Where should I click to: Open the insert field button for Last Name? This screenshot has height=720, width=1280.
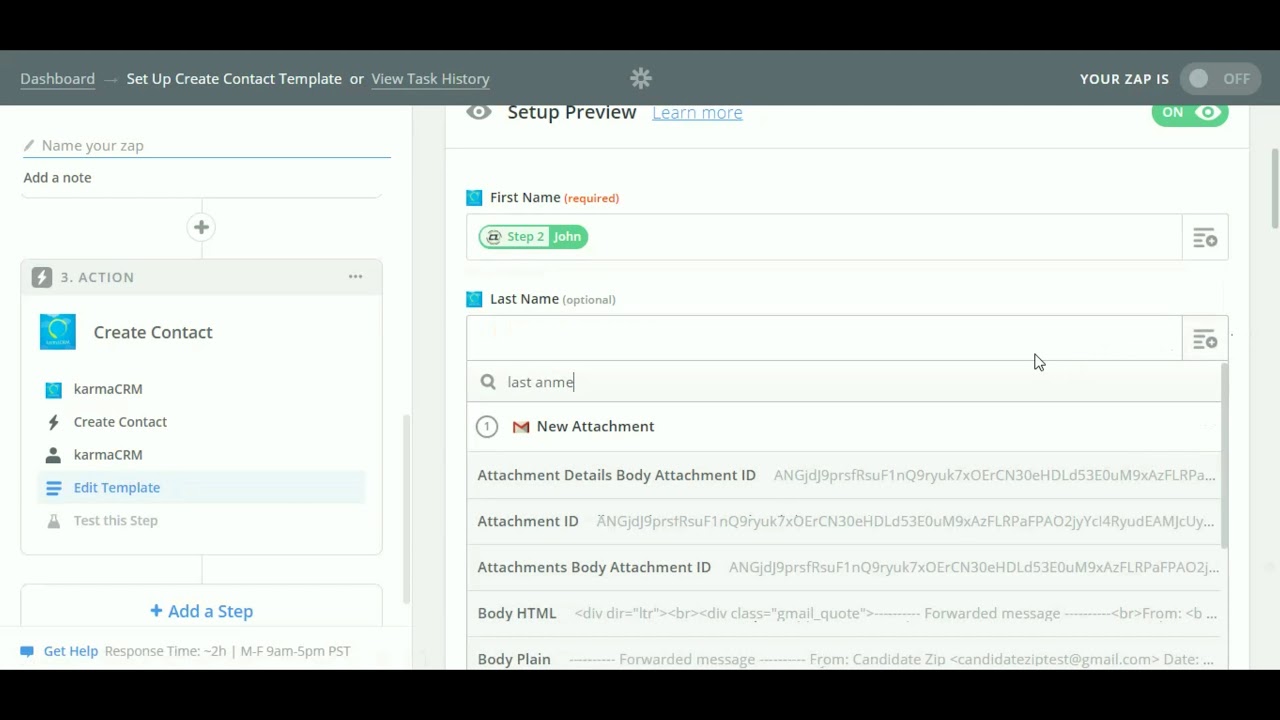[x=1205, y=339]
